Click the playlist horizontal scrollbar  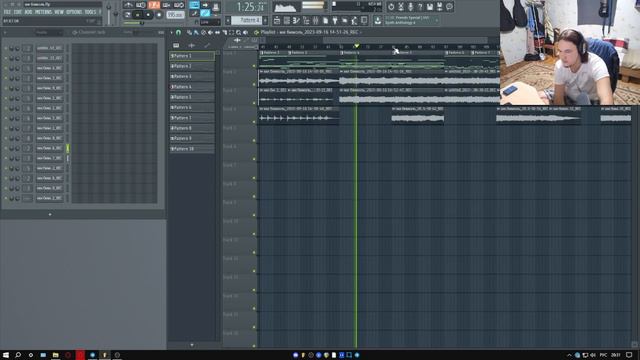406,40
